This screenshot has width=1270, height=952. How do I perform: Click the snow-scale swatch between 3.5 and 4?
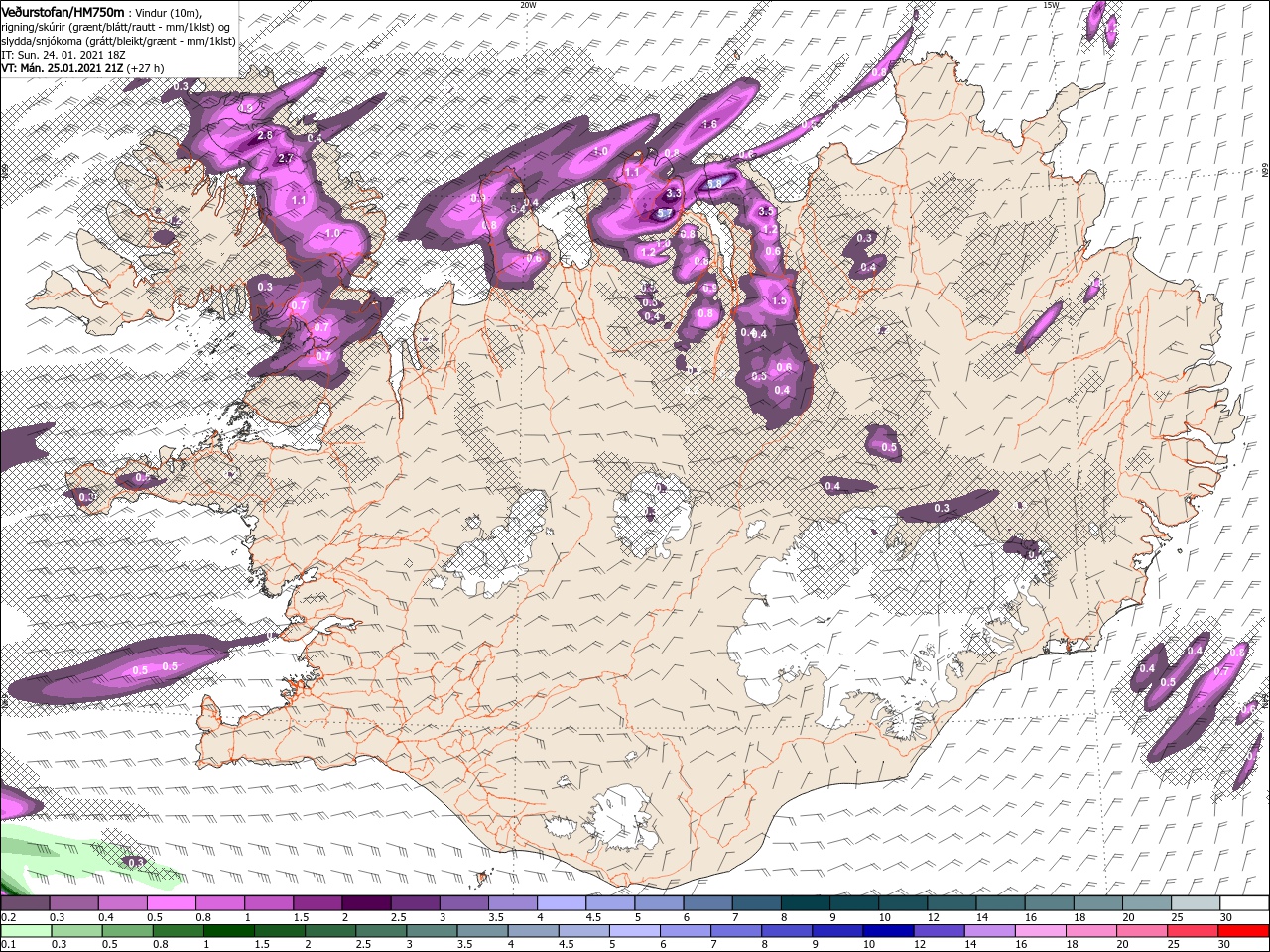512,903
